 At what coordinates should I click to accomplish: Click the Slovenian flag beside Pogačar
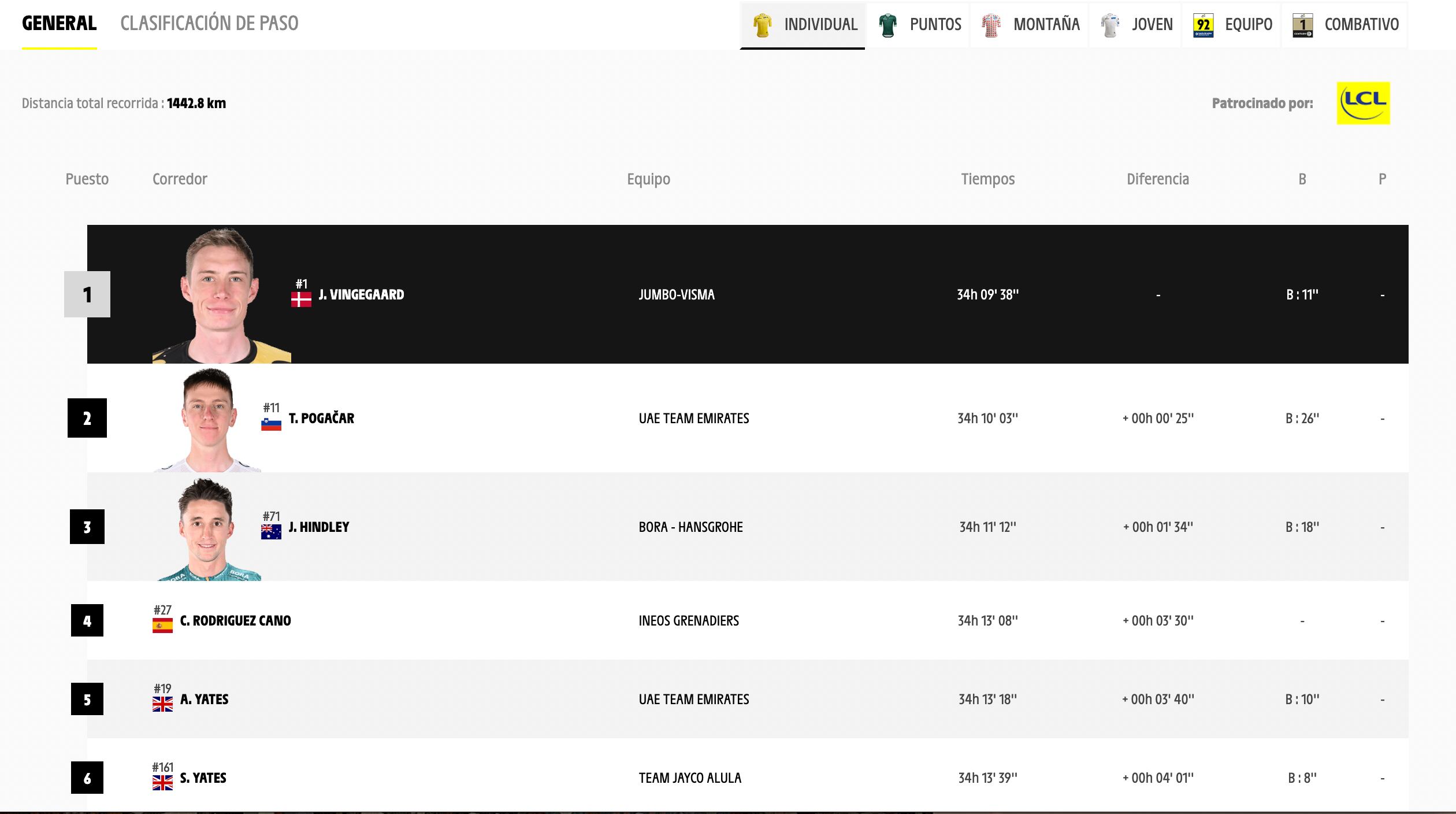click(x=271, y=424)
